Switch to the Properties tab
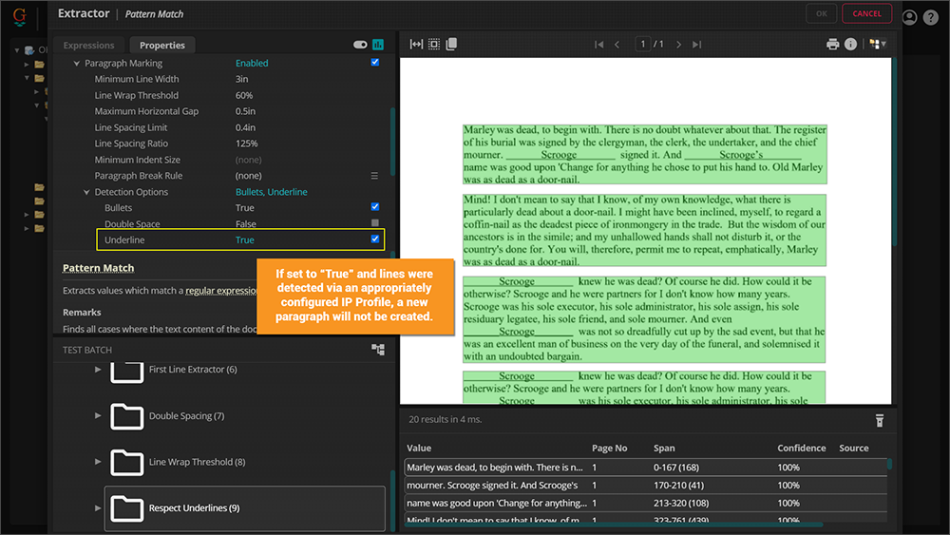 click(162, 45)
